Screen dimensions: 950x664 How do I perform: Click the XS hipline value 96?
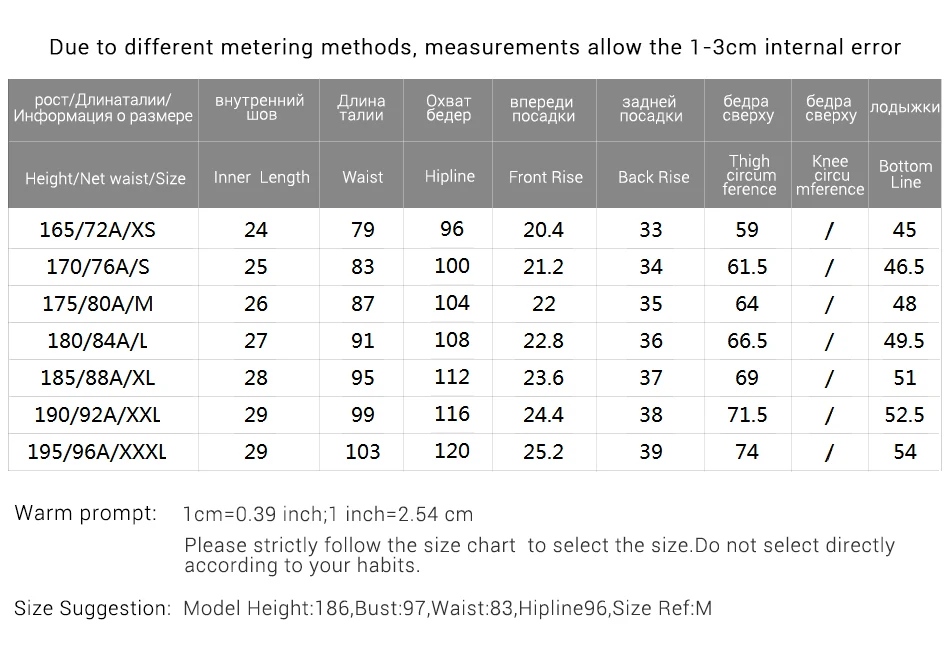click(451, 229)
